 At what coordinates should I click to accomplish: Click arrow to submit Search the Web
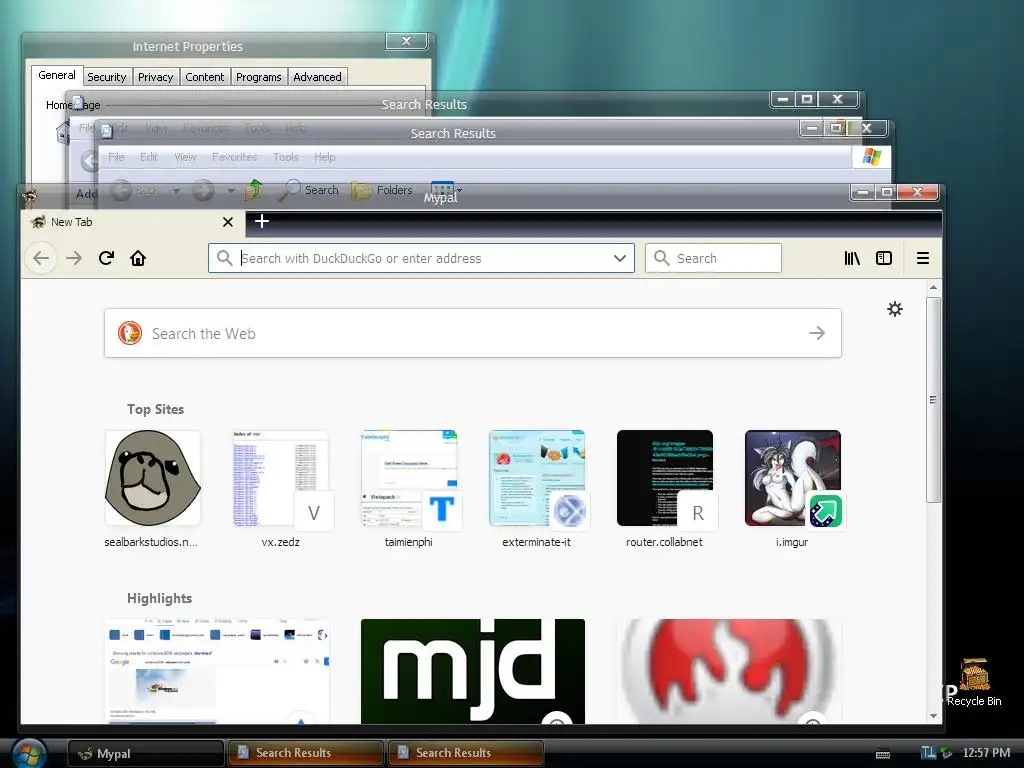(817, 333)
